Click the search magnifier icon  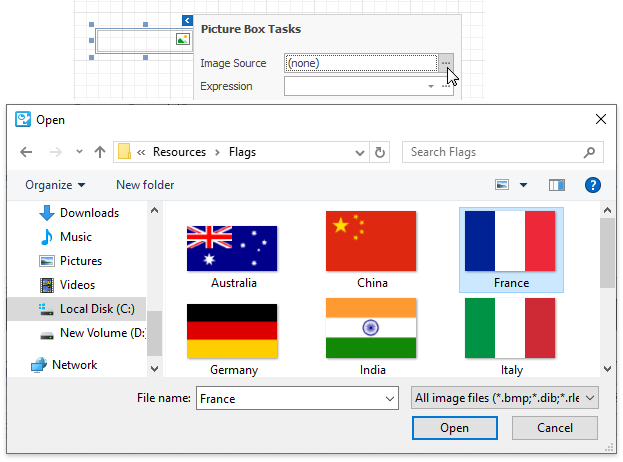pyautogui.click(x=590, y=152)
